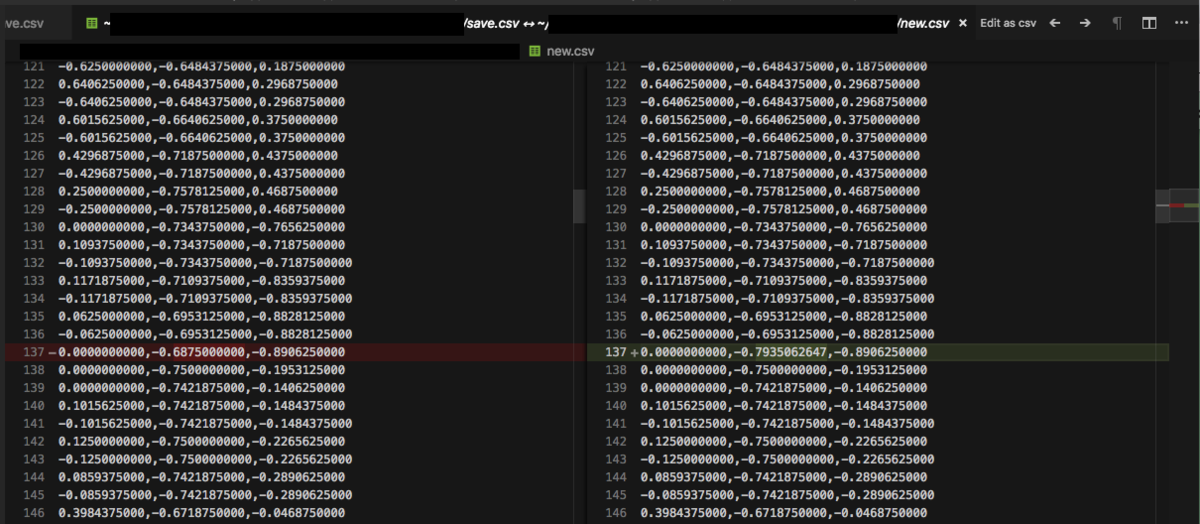Click line number 137 in the left pane

point(33,352)
